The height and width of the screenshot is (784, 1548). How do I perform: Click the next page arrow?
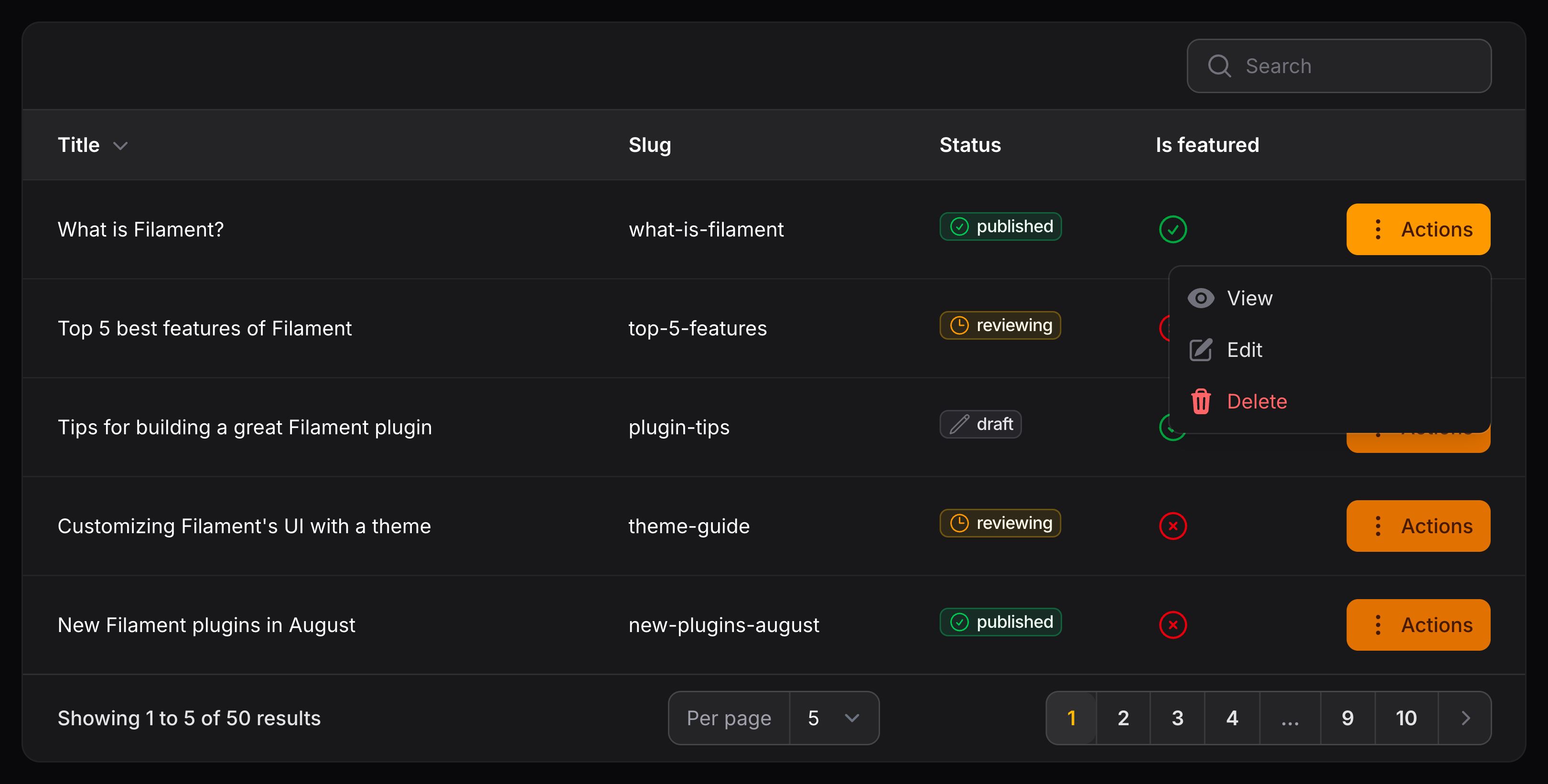(x=1465, y=718)
